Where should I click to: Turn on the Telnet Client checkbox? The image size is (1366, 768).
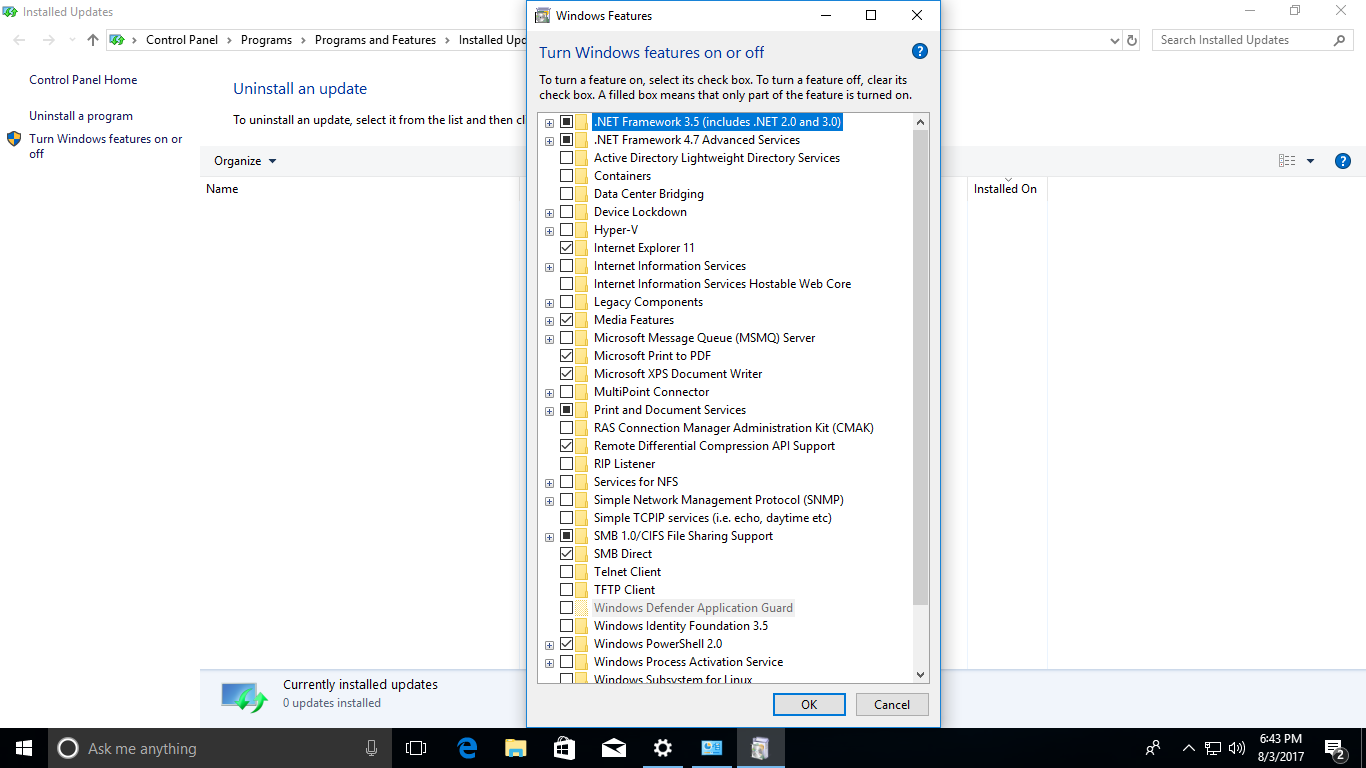tap(567, 572)
